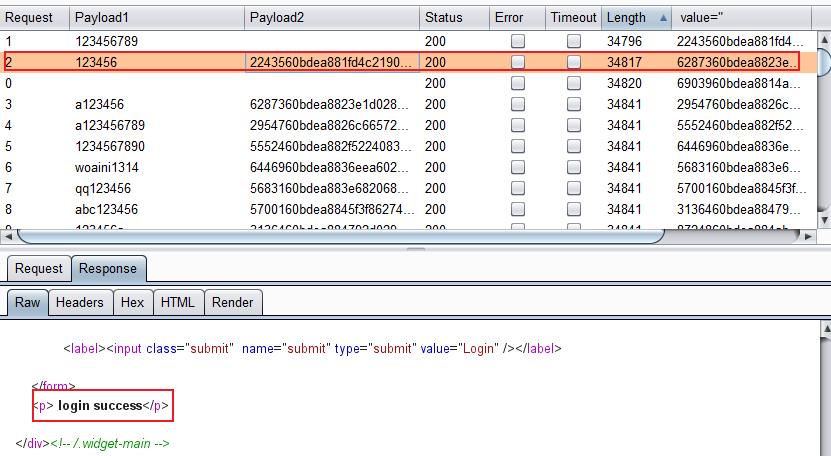Show the Render tab
831x456 pixels.
(233, 302)
